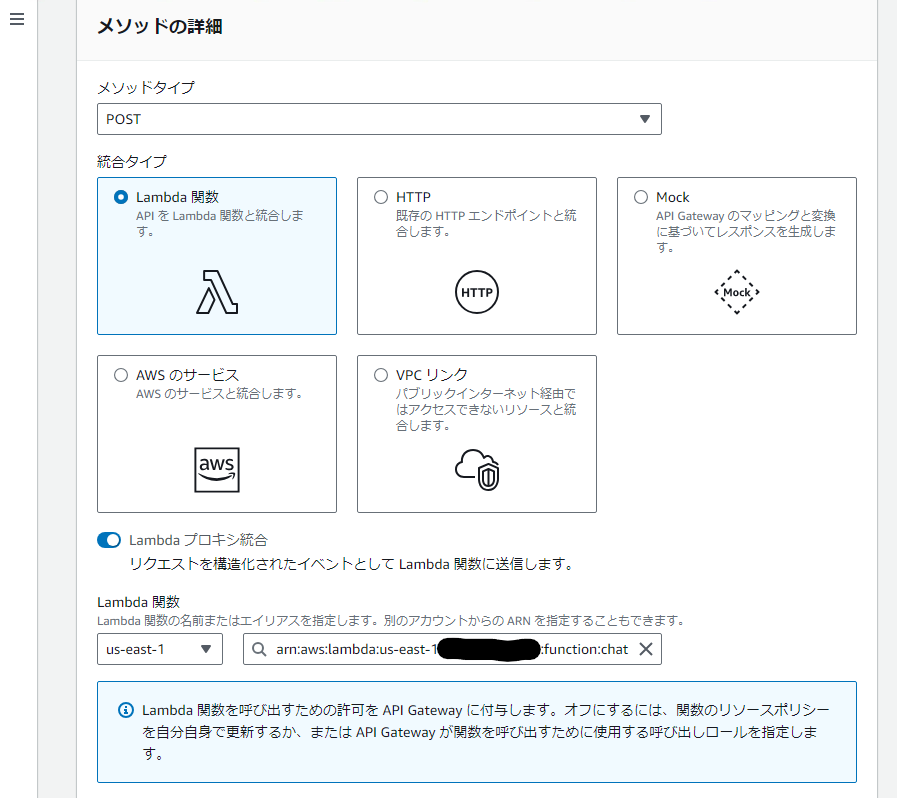The width and height of the screenshot is (897, 798).
Task: Select the Mock integration radio button
Action: [641, 197]
